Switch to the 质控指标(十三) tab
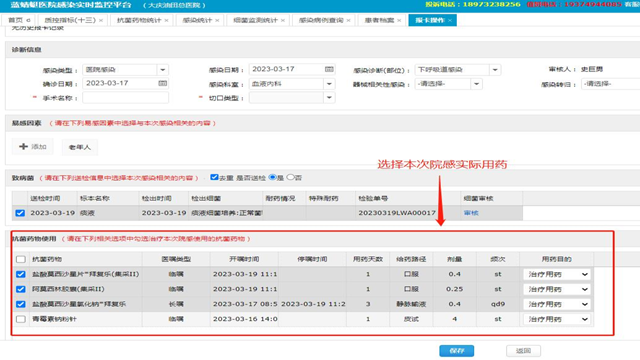Image resolution: width=640 pixels, height=360 pixels. pyautogui.click(x=70, y=20)
